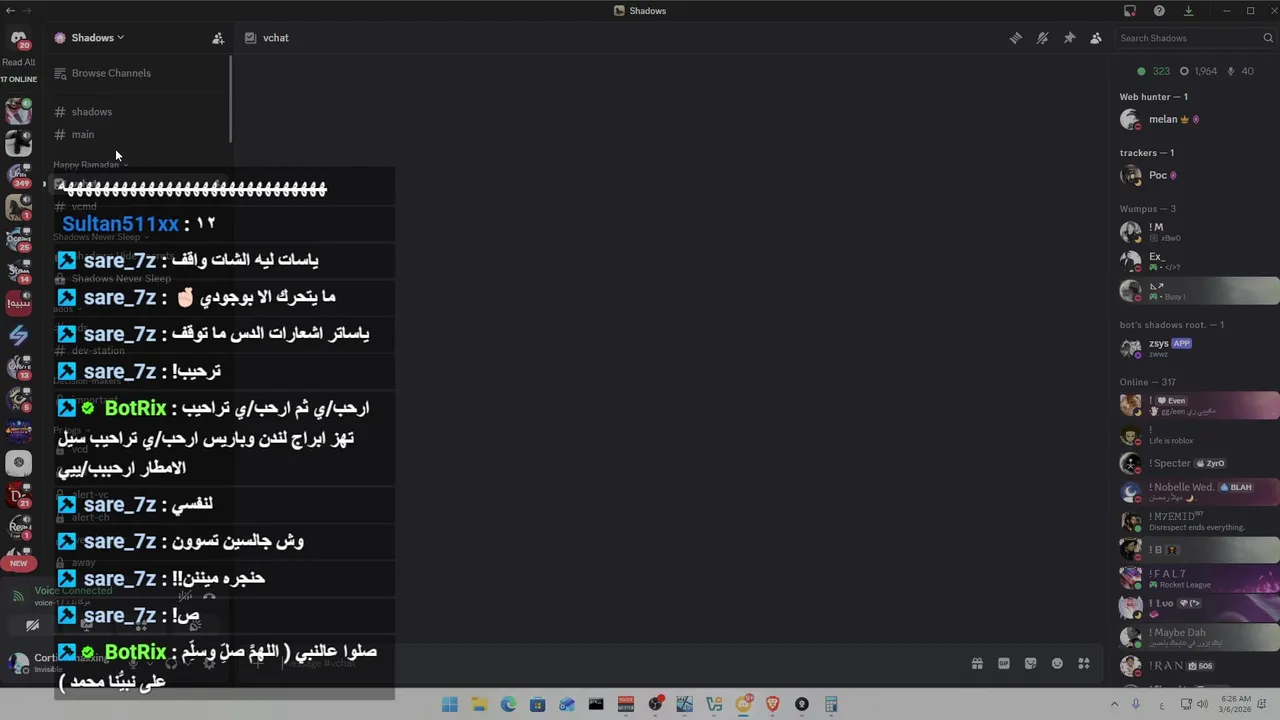1280x720 pixels.
Task: Open the NEW server badge in the sidebar
Action: point(18,563)
